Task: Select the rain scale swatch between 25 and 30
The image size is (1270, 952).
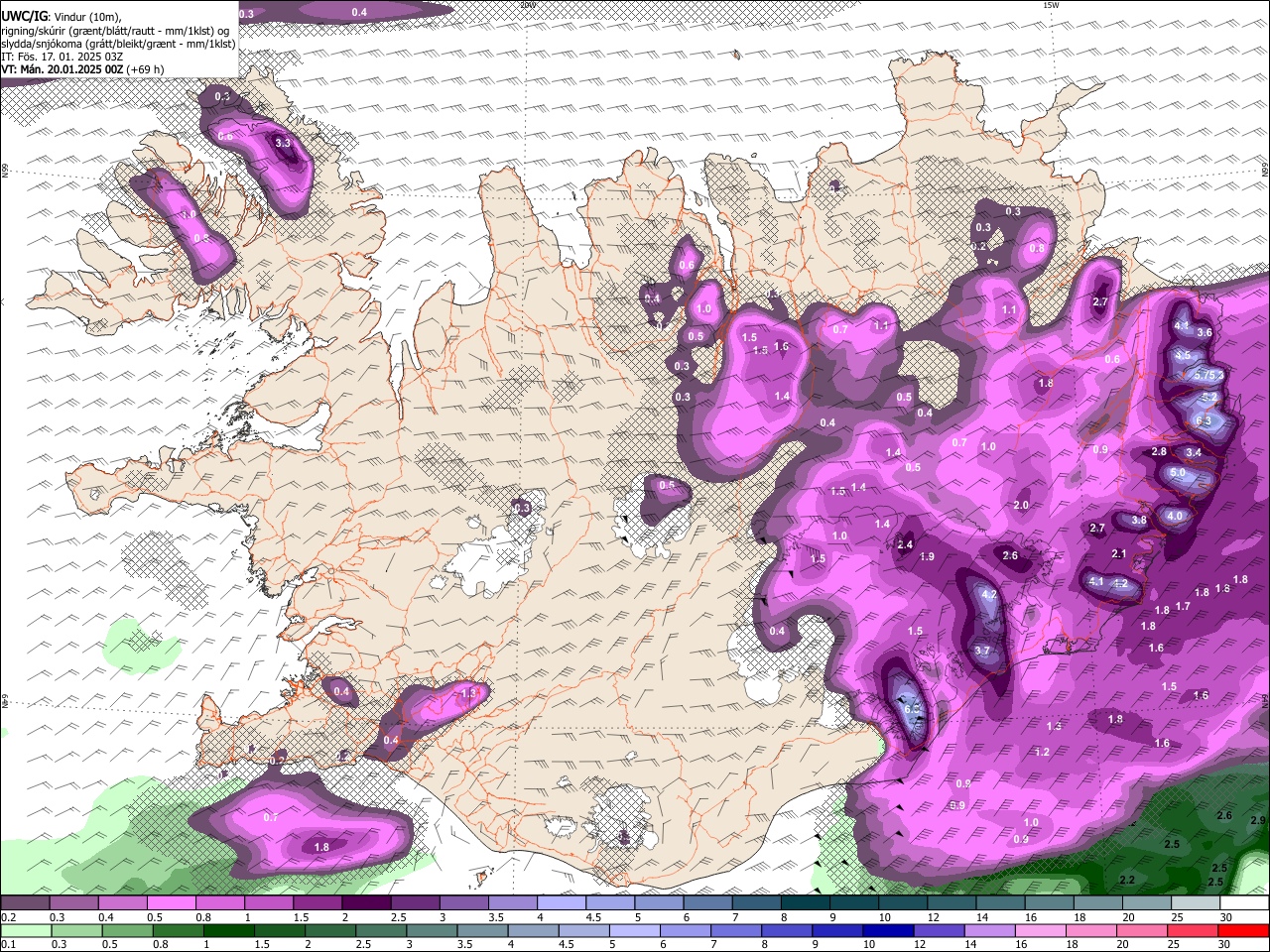Action: click(1194, 931)
